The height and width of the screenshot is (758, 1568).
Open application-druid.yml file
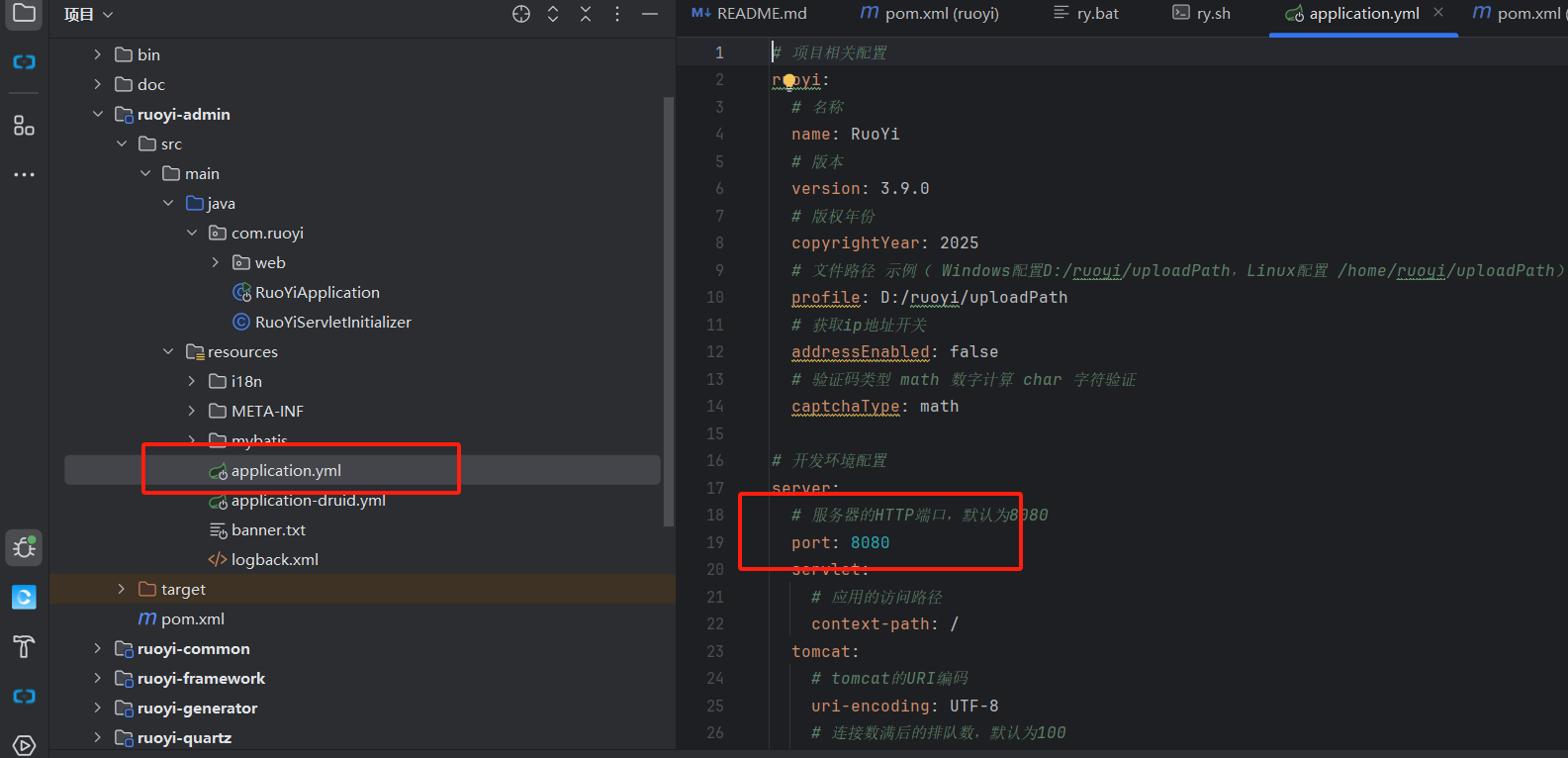point(308,500)
